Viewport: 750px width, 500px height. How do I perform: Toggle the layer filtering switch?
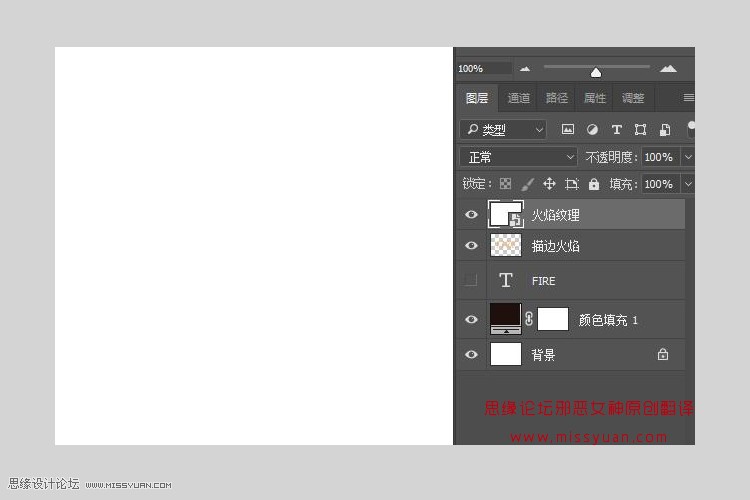click(691, 130)
